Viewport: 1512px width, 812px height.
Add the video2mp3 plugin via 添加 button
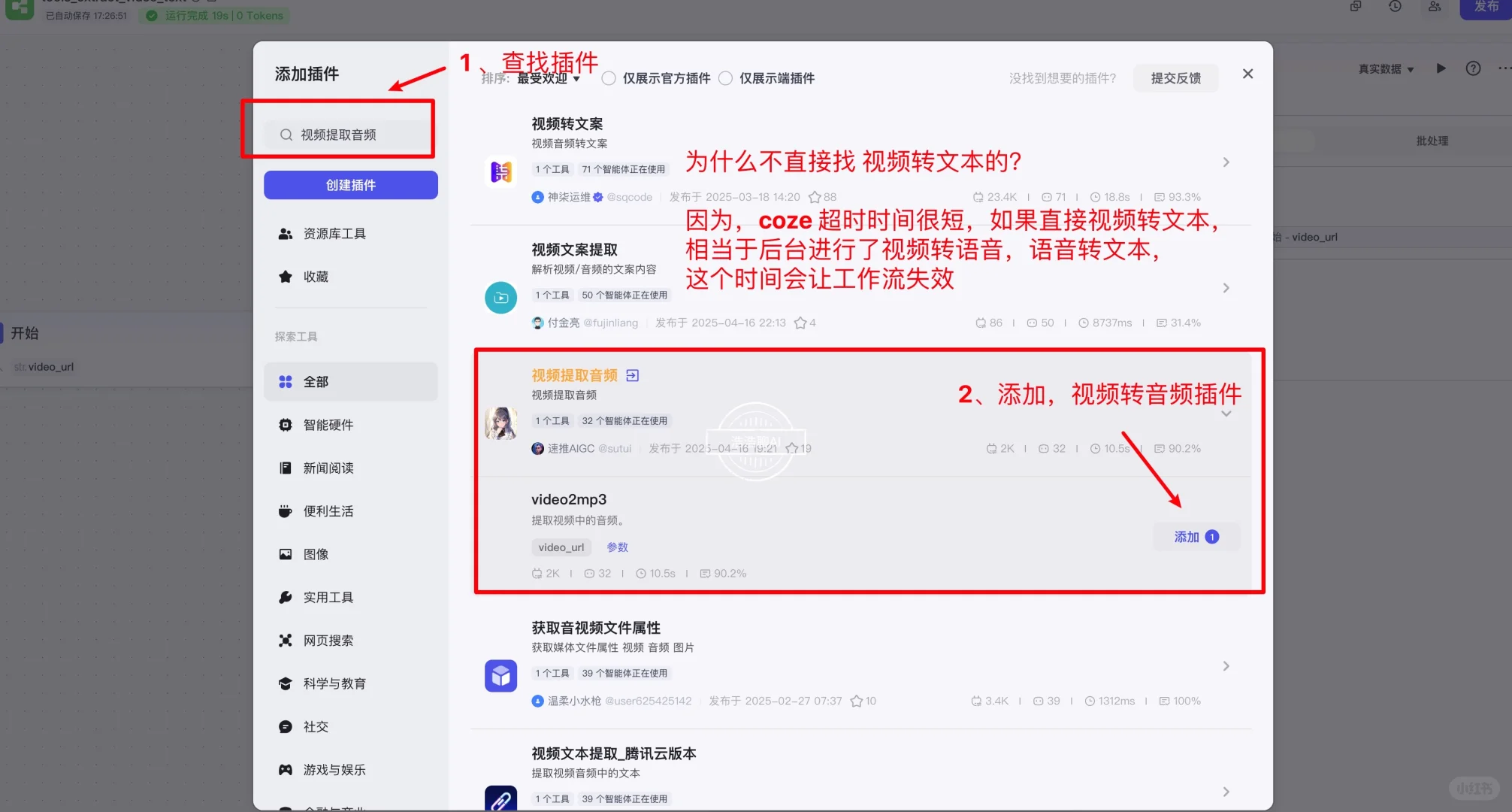click(x=1195, y=537)
